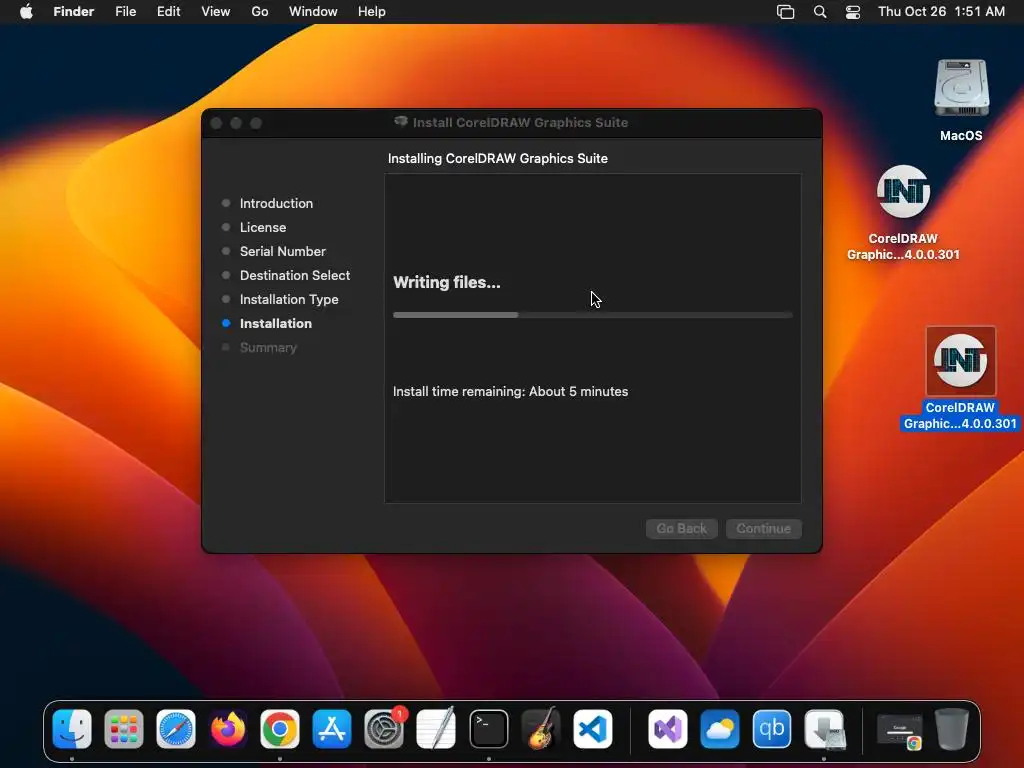This screenshot has height=768, width=1024.
Task: Select the active Installation step
Action: click(x=276, y=323)
